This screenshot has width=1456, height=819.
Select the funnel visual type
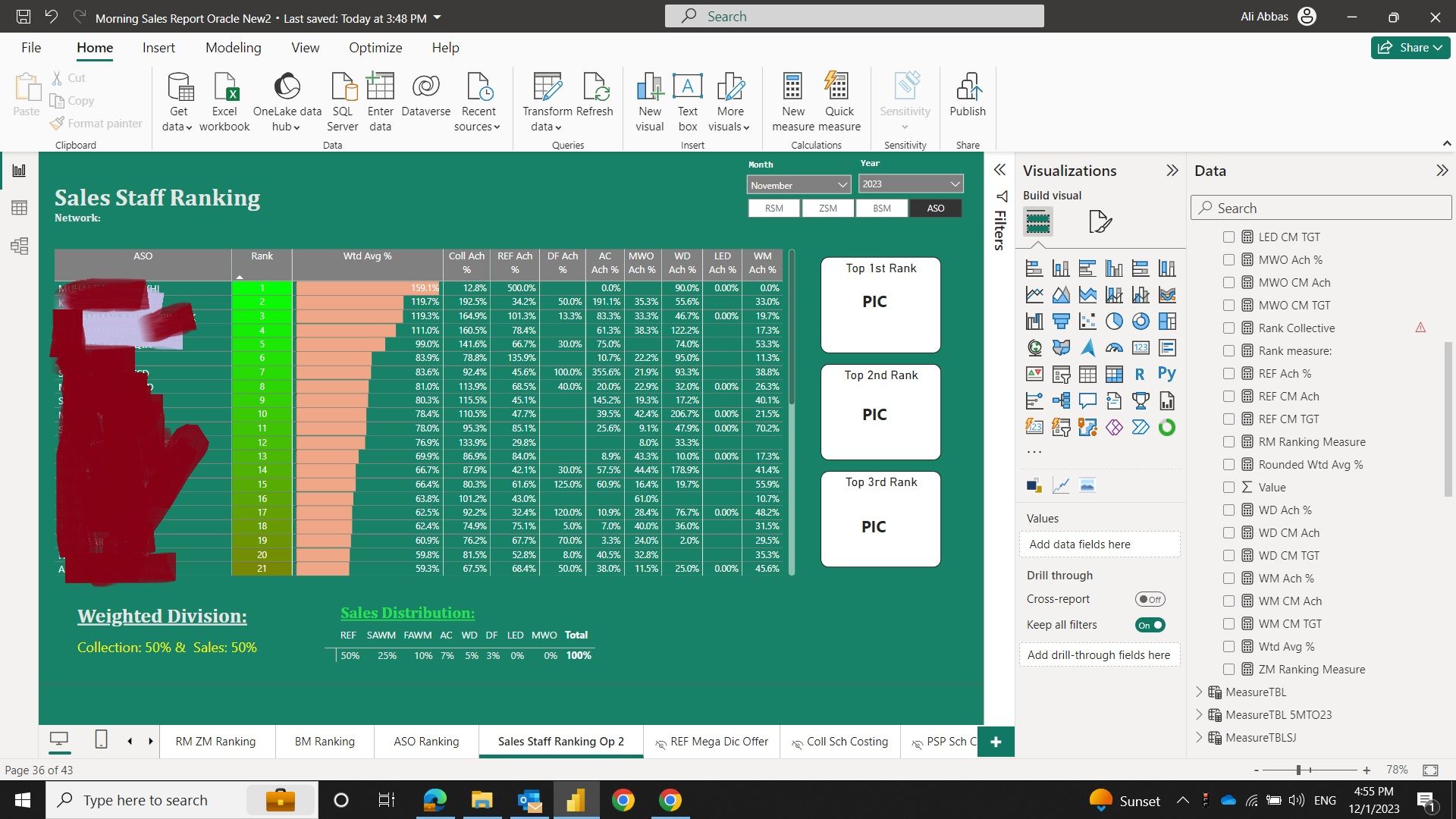[x=1061, y=321]
